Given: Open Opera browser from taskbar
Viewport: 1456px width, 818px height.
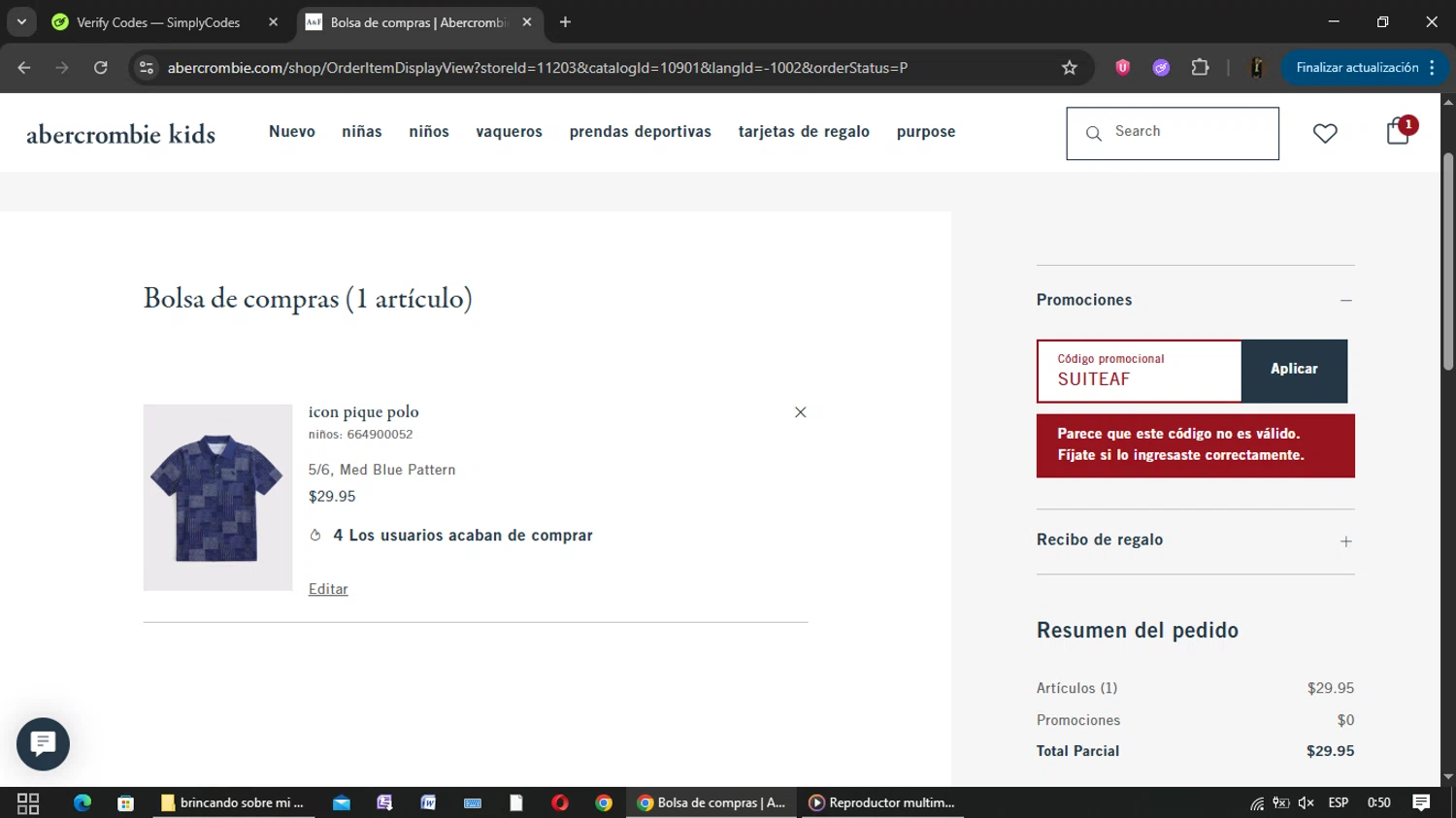Looking at the screenshot, I should click(x=560, y=802).
